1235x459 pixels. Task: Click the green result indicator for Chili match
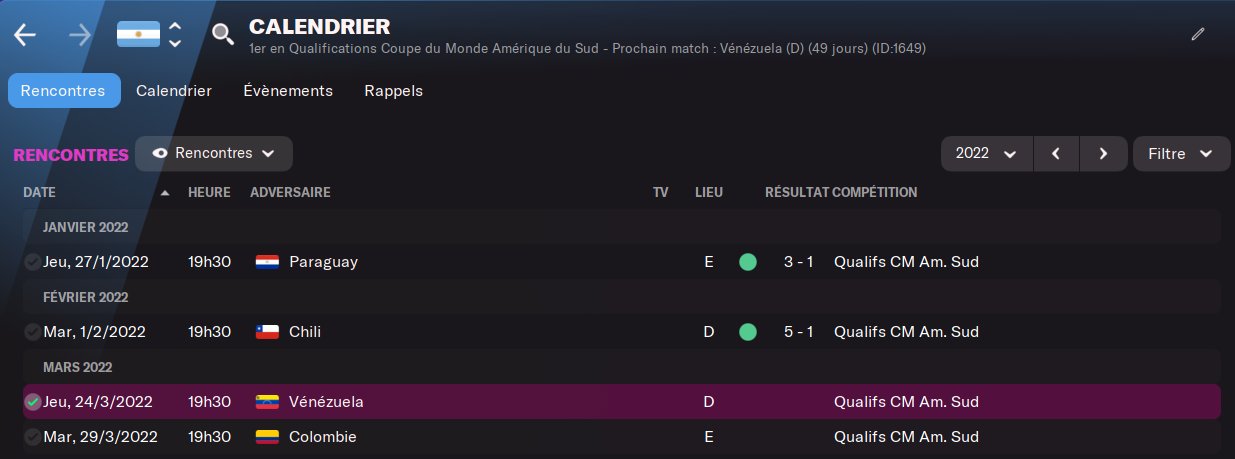(747, 332)
